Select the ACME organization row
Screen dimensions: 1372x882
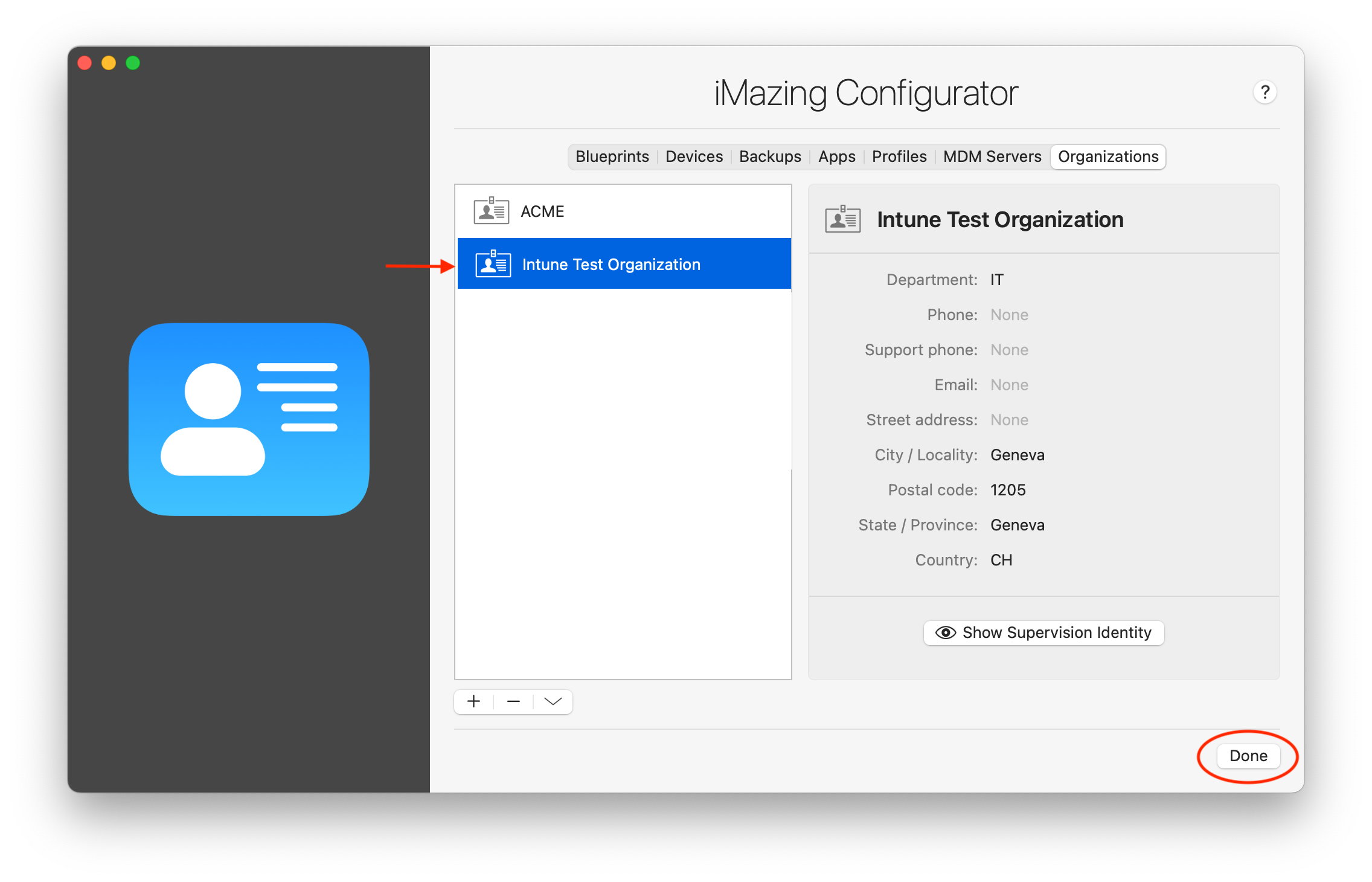coord(623,211)
